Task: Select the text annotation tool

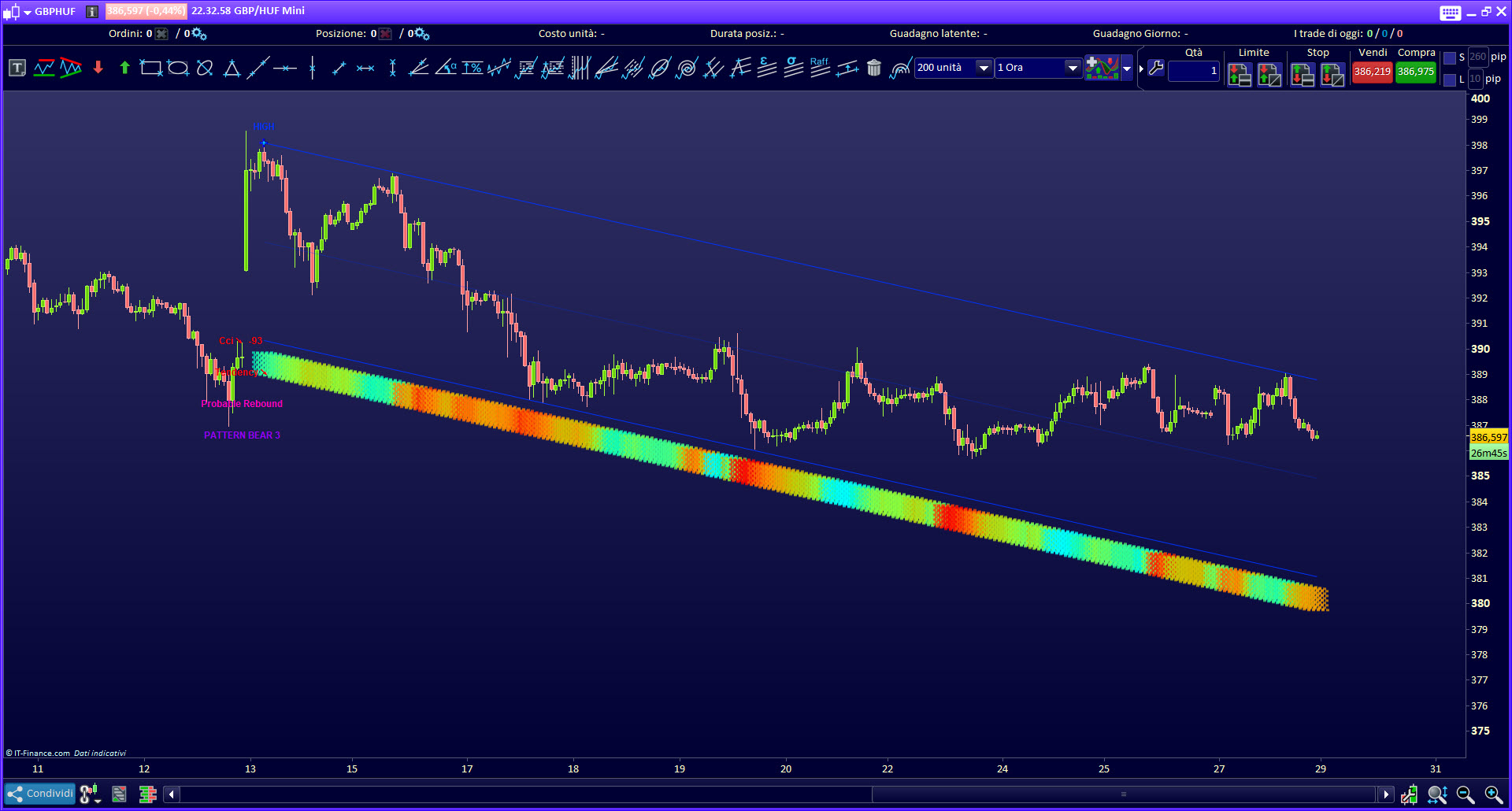Action: click(17, 69)
